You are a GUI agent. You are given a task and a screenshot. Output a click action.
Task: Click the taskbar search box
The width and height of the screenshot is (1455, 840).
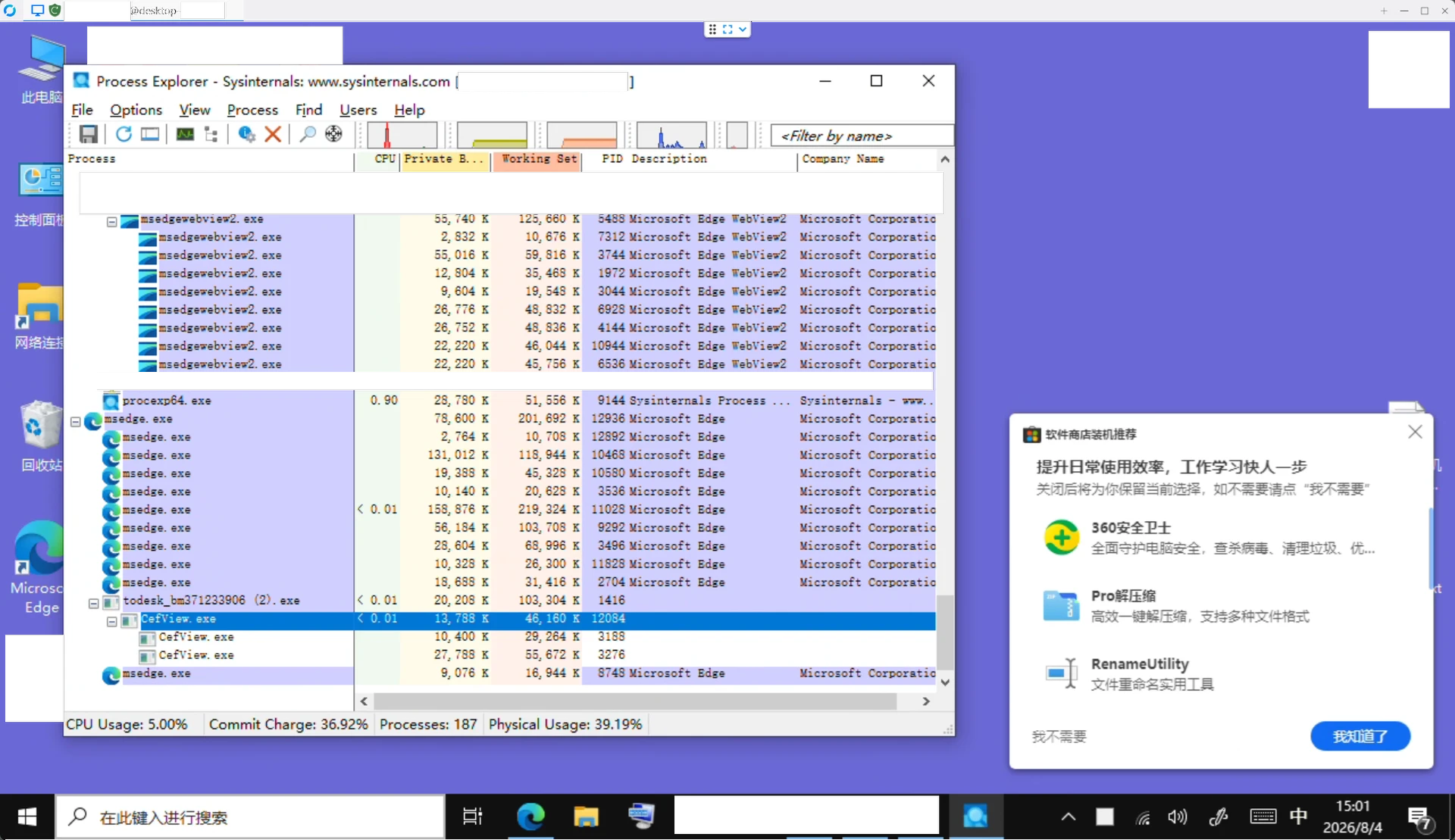pyautogui.click(x=250, y=817)
